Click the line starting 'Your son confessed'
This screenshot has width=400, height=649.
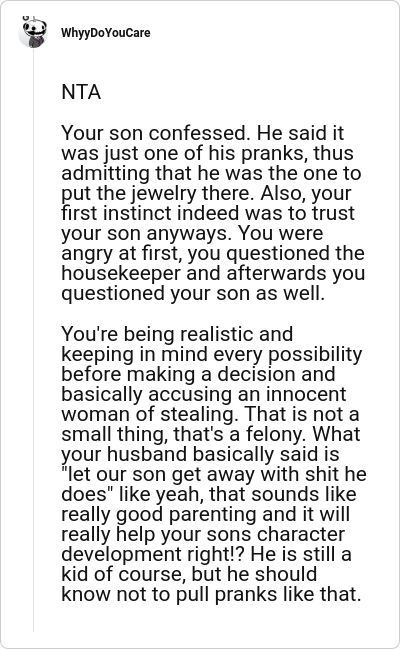point(203,133)
